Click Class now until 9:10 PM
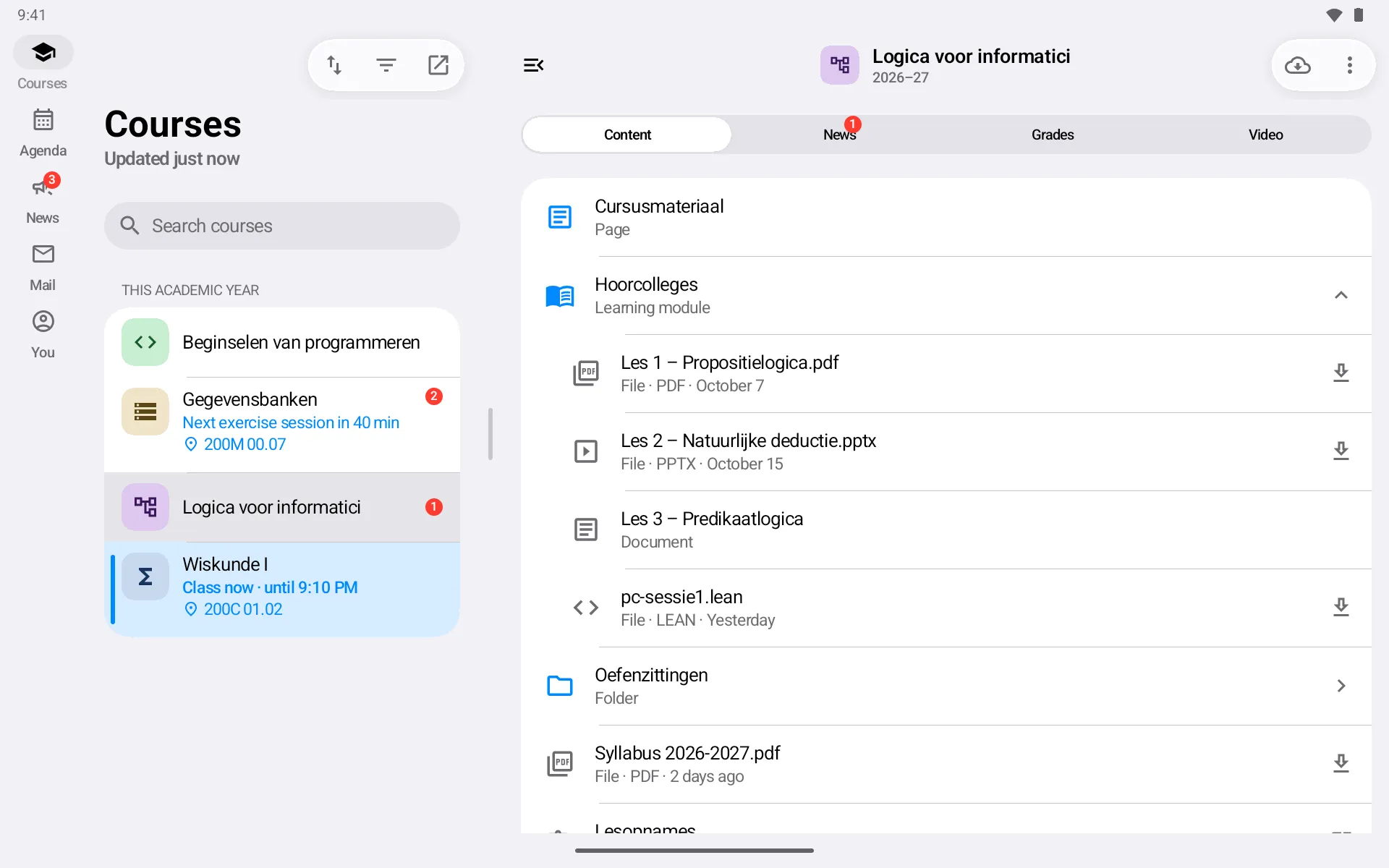This screenshot has width=1389, height=868. point(270,587)
